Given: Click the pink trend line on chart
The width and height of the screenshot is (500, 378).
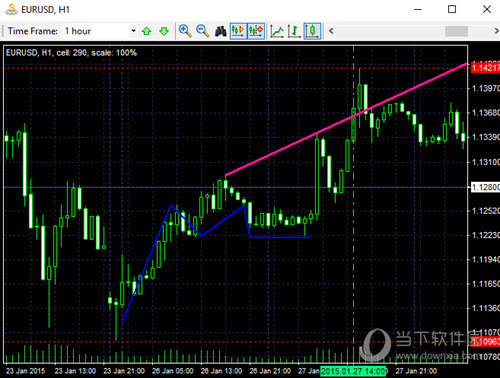Looking at the screenshot, I should (347, 119).
